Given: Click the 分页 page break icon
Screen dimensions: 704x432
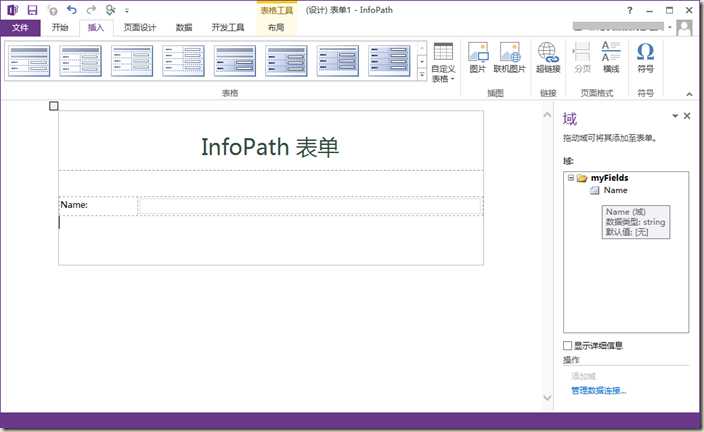Looking at the screenshot, I should point(582,57).
